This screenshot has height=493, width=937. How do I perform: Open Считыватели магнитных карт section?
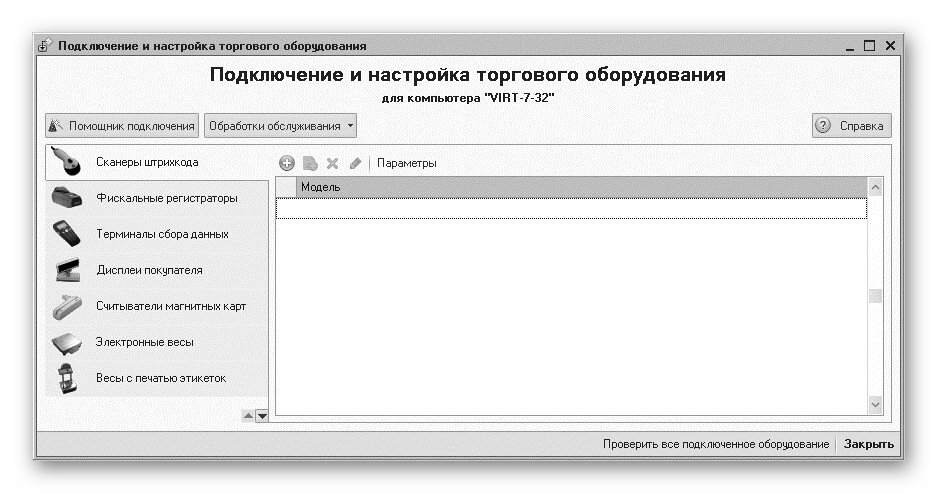point(170,306)
